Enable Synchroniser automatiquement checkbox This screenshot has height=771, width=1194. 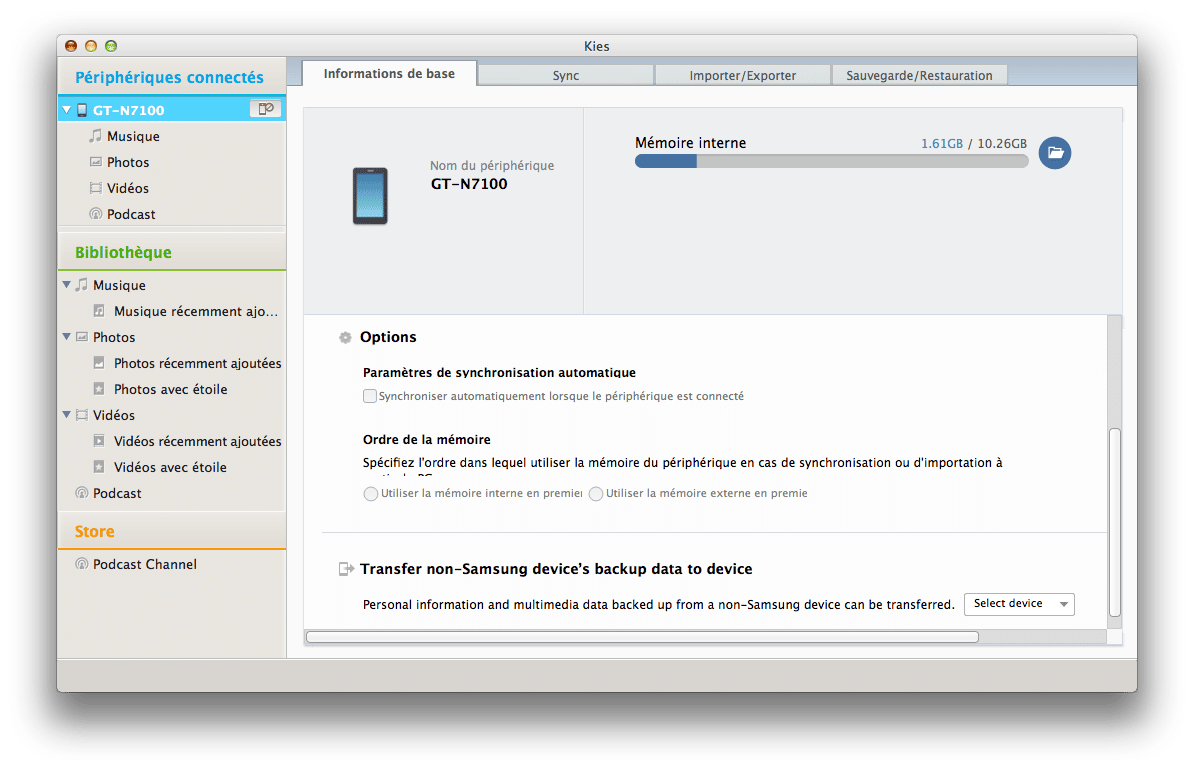370,396
